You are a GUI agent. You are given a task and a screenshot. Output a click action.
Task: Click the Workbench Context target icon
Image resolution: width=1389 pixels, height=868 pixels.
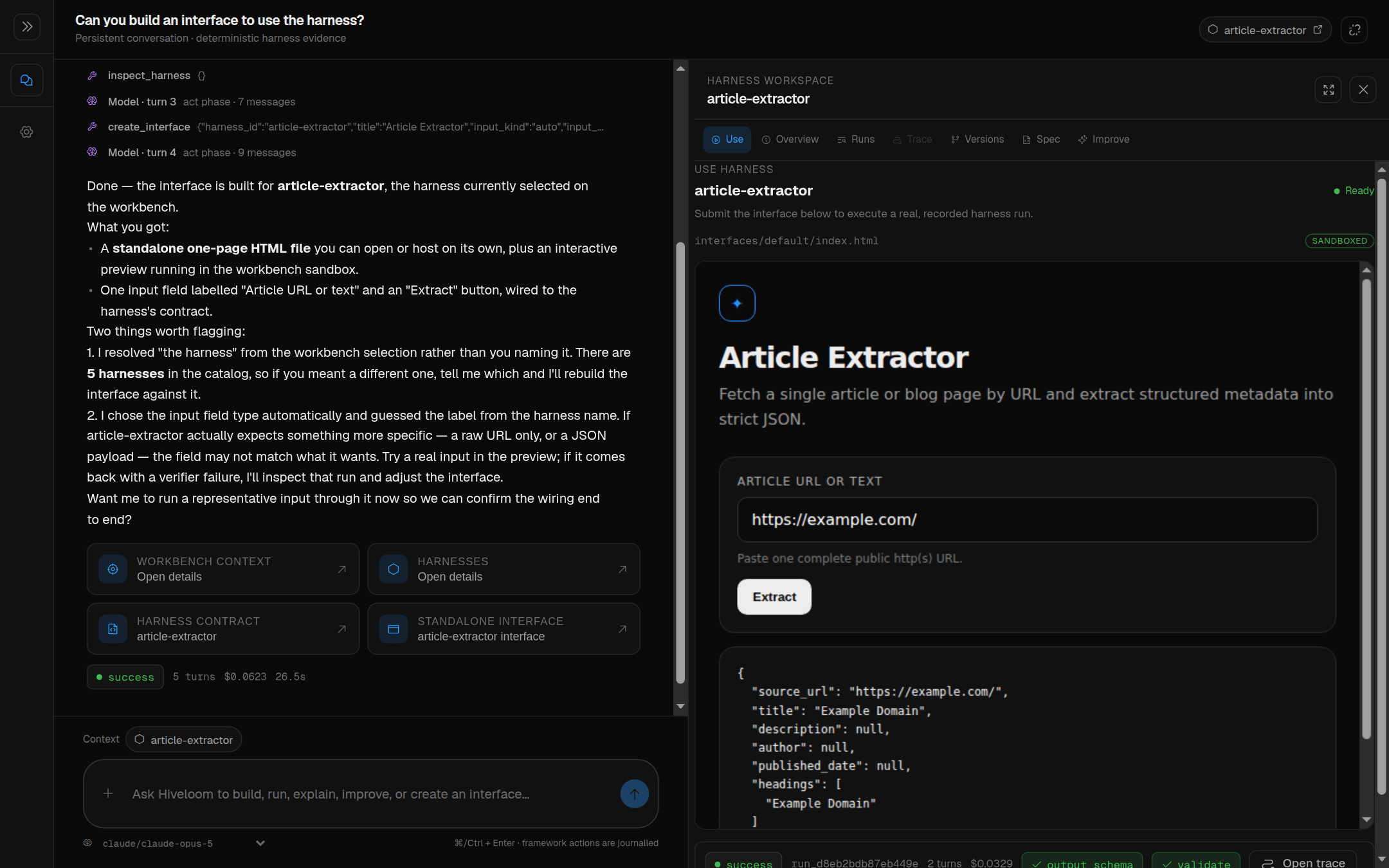(113, 569)
